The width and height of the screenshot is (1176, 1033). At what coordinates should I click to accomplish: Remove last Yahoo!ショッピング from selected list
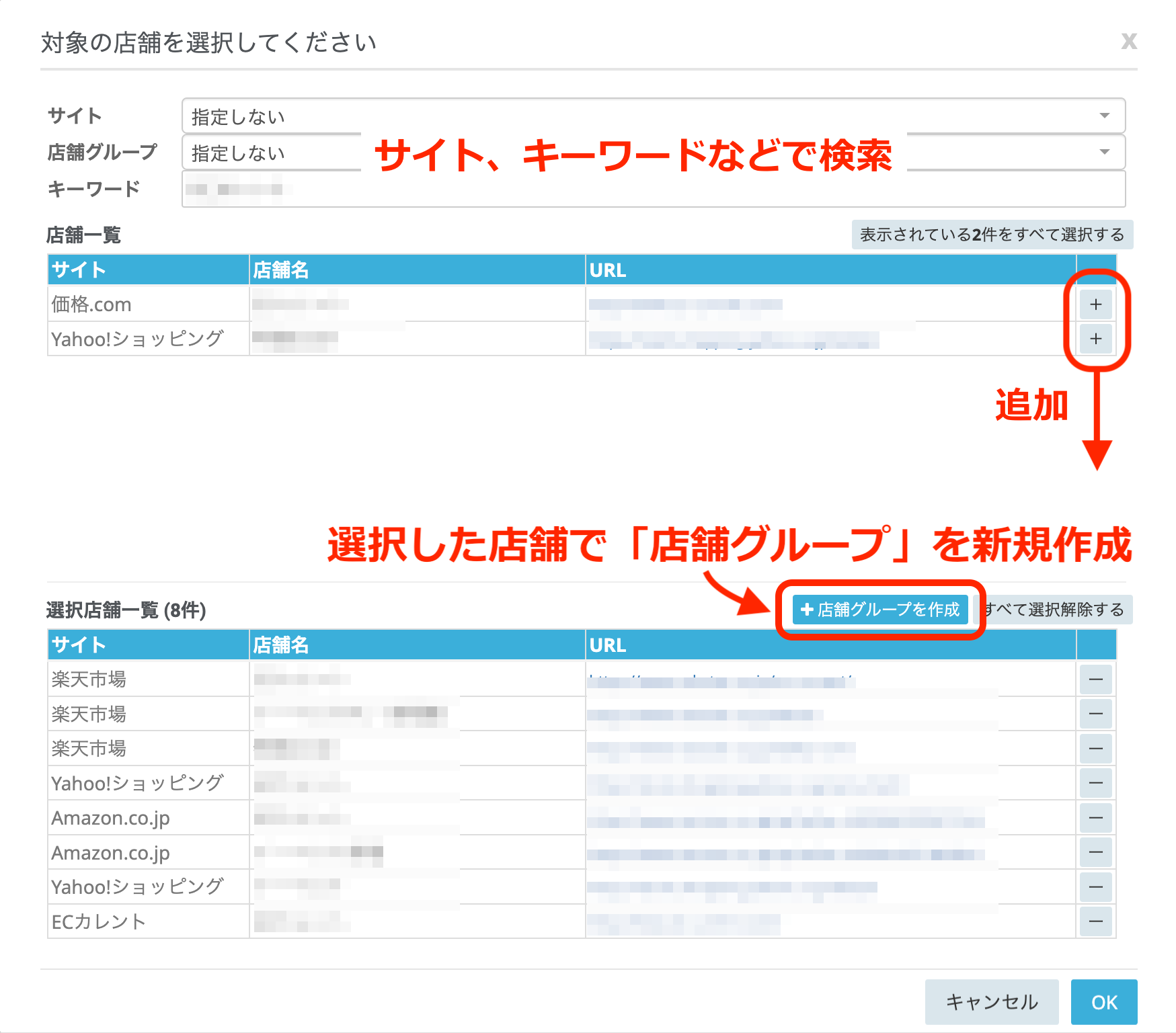1095,887
